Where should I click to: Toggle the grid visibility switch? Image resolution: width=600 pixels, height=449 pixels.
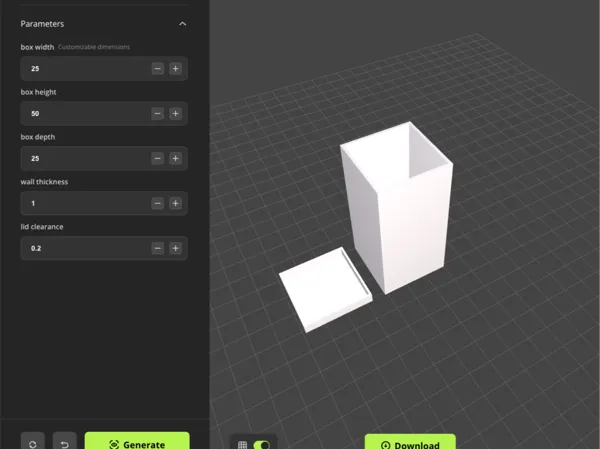(x=262, y=445)
